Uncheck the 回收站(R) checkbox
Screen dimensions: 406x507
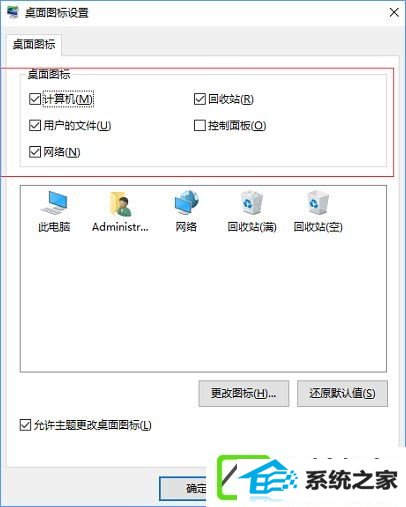(x=199, y=99)
